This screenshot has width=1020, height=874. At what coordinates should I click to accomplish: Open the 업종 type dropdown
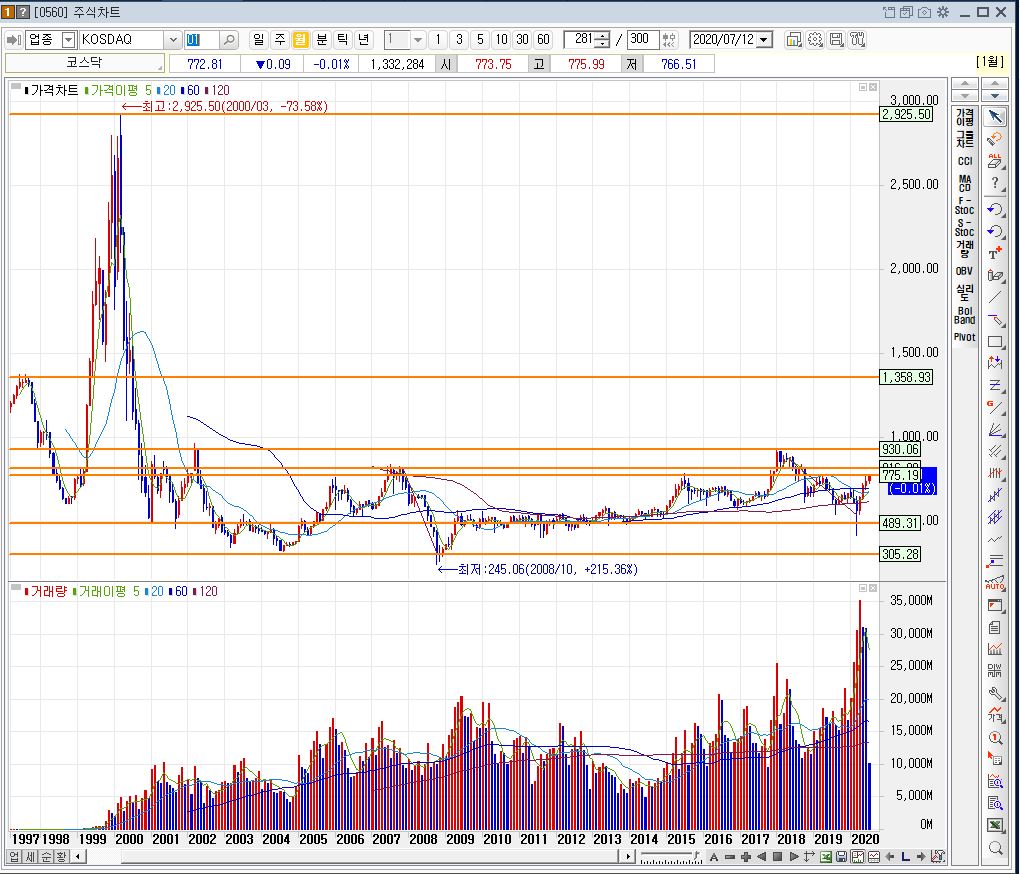[x=68, y=40]
